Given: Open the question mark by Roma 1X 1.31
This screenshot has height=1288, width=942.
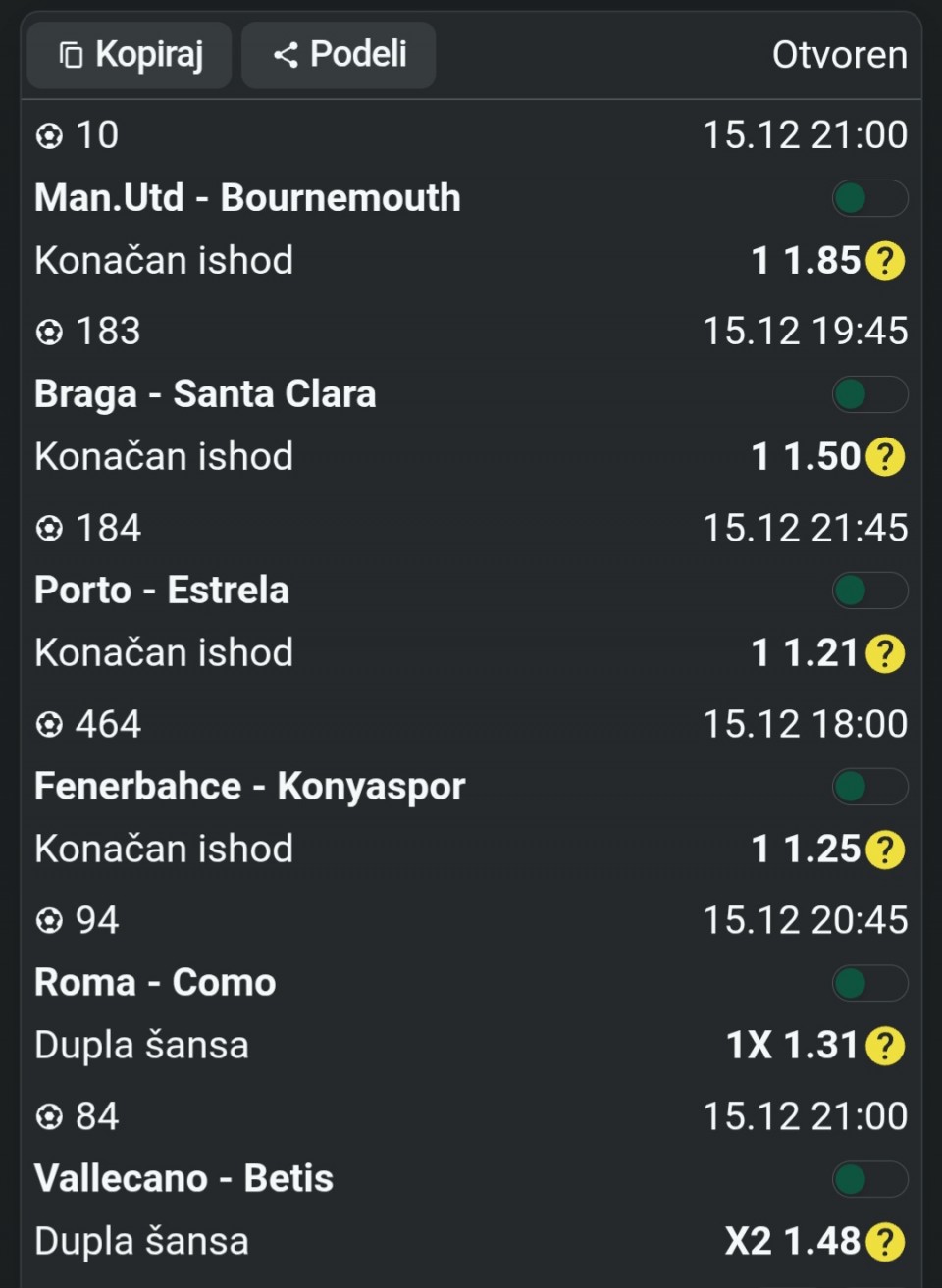Looking at the screenshot, I should click(x=885, y=1046).
